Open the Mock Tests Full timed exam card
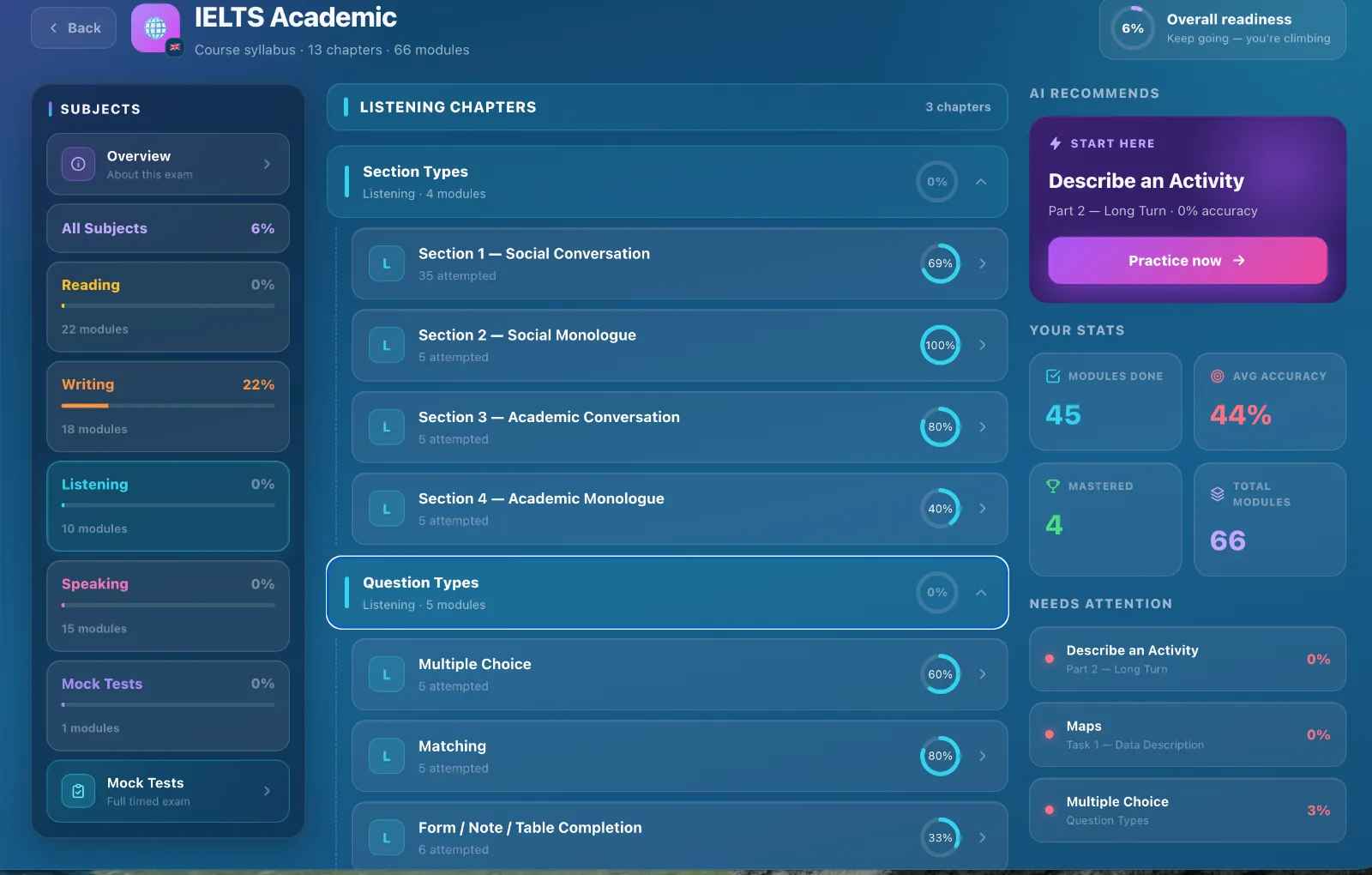 pyautogui.click(x=168, y=791)
